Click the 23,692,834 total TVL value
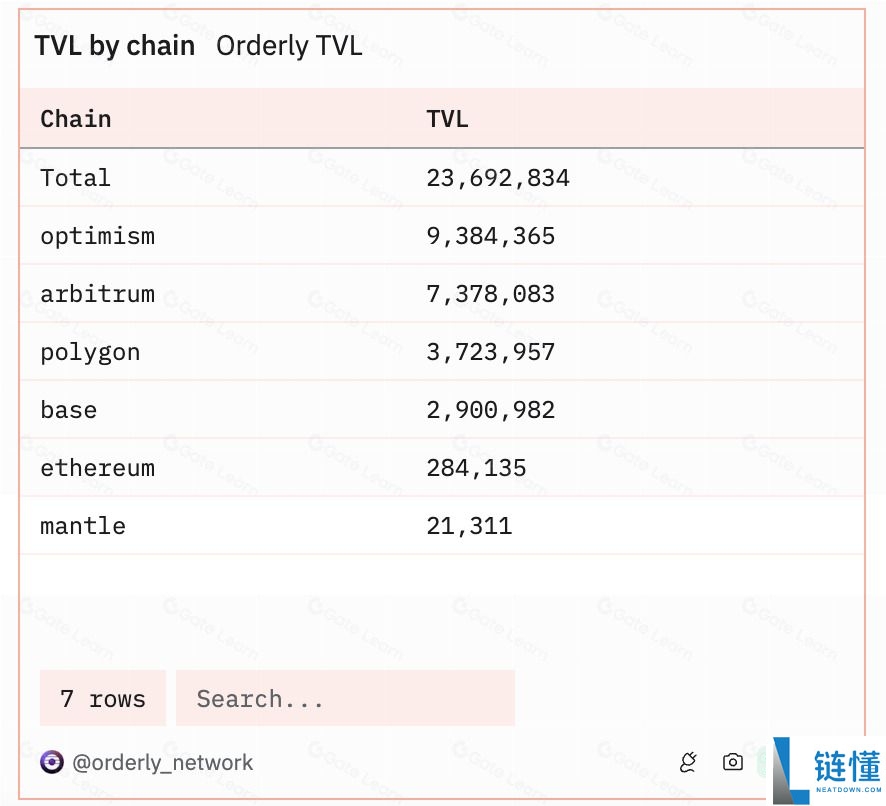 click(x=498, y=178)
